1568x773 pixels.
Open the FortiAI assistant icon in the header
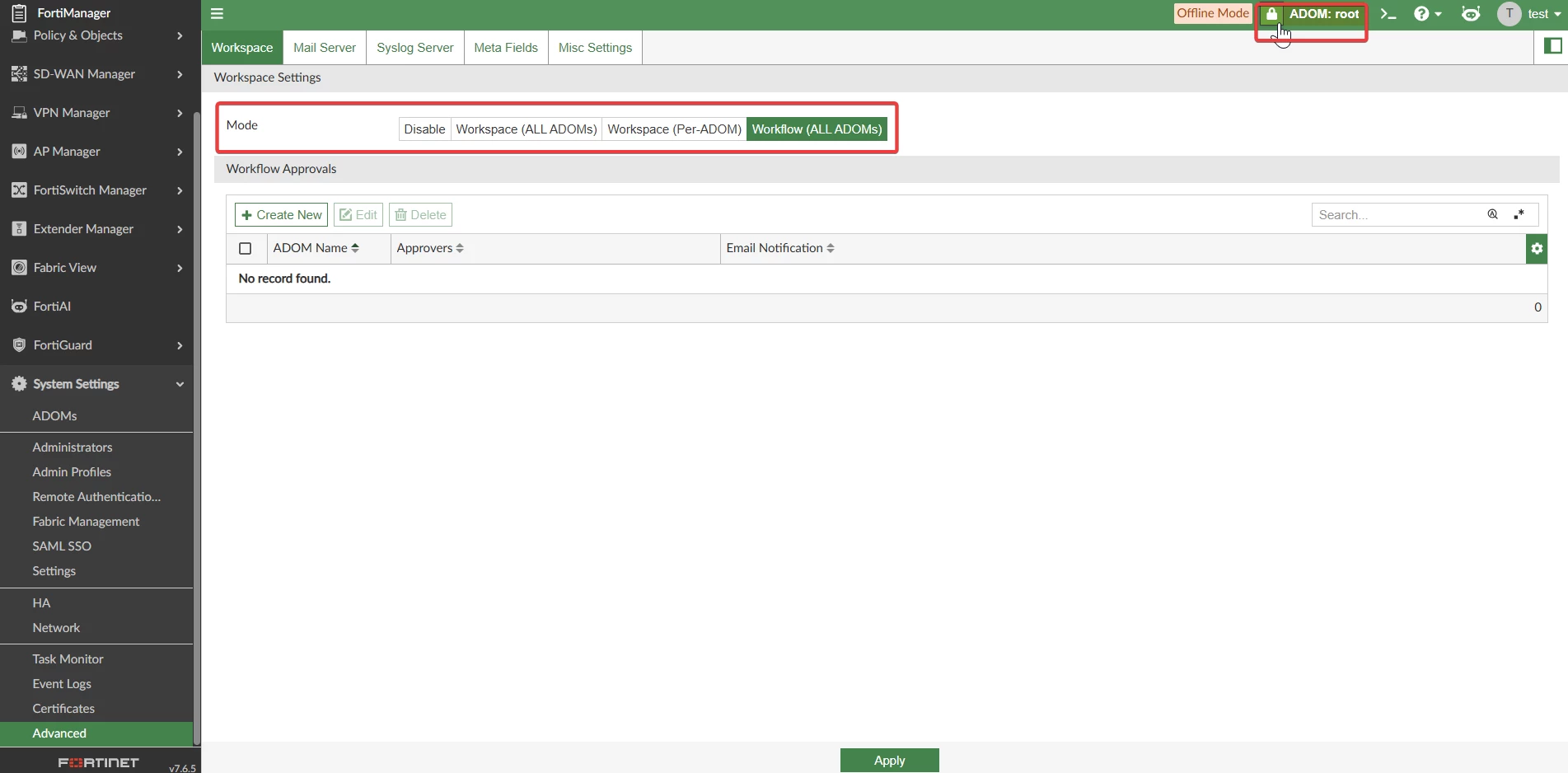(x=1471, y=14)
